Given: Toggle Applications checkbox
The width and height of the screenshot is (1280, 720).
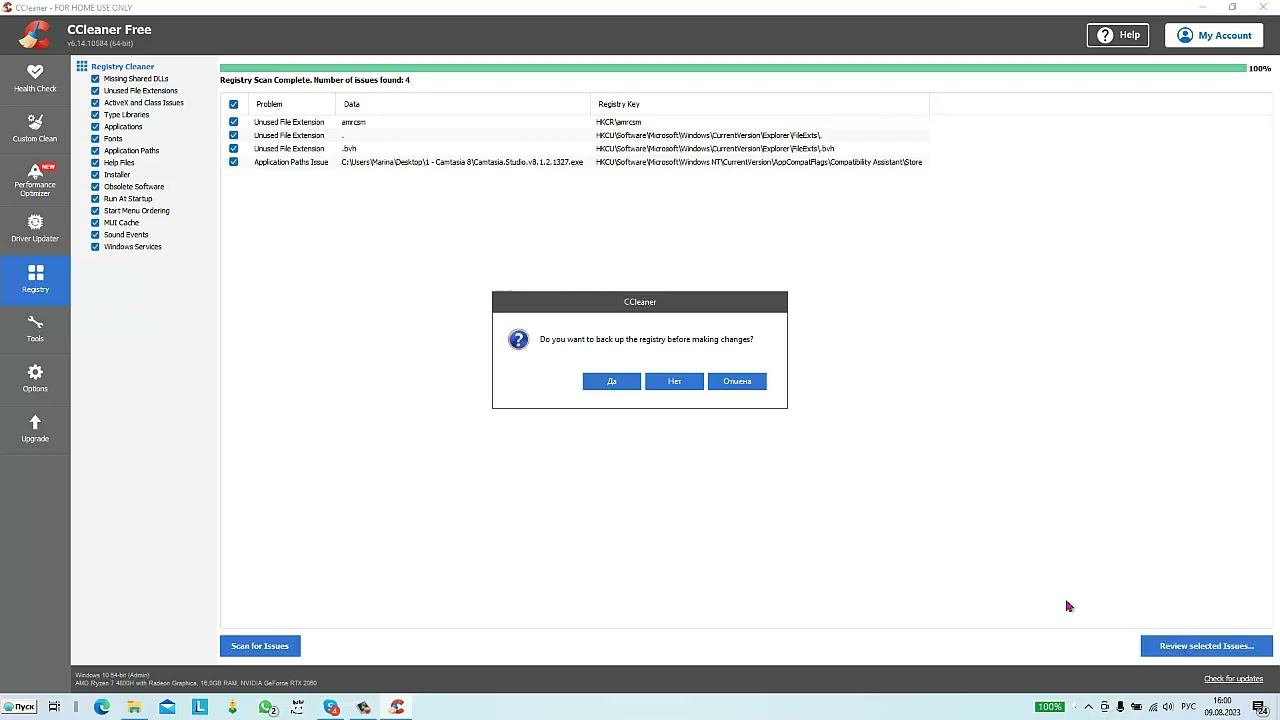Looking at the screenshot, I should pyautogui.click(x=95, y=127).
